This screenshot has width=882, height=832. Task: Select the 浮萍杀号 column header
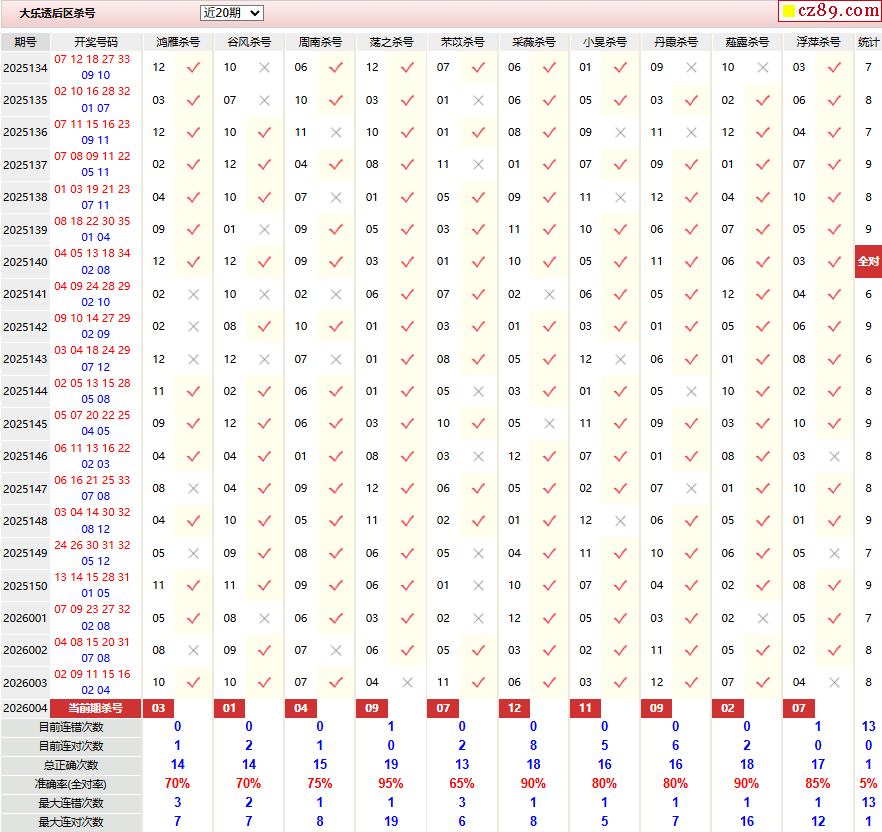click(x=819, y=42)
